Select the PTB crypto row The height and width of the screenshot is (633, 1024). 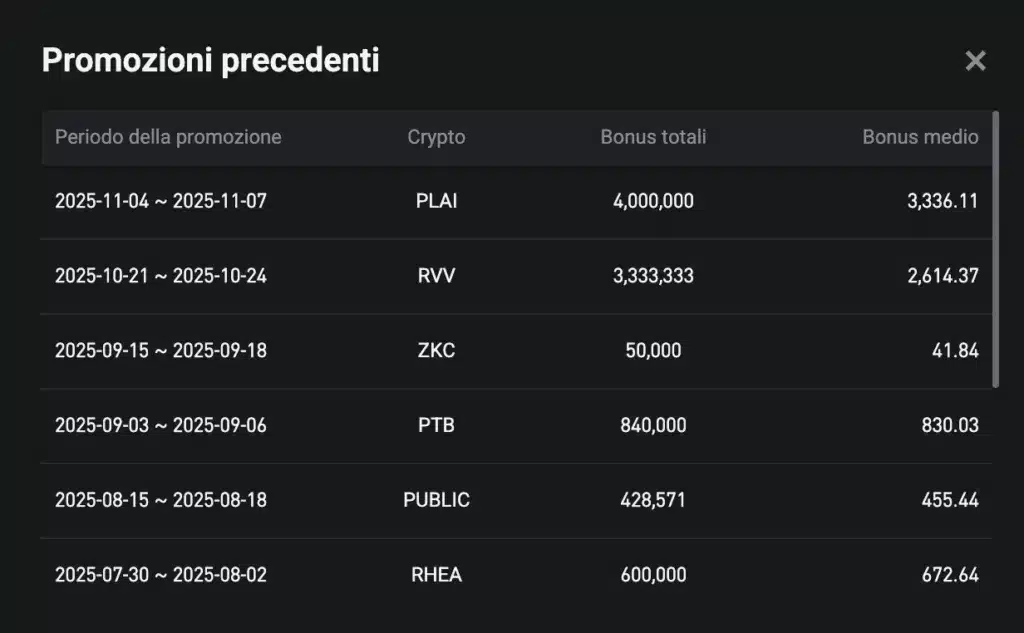[x=437, y=425]
